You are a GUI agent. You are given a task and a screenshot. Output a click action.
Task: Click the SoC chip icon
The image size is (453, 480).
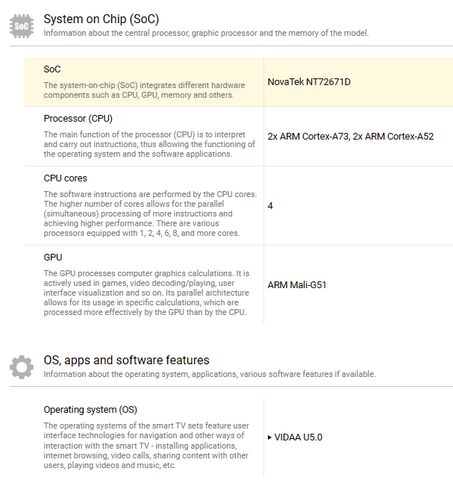click(22, 26)
